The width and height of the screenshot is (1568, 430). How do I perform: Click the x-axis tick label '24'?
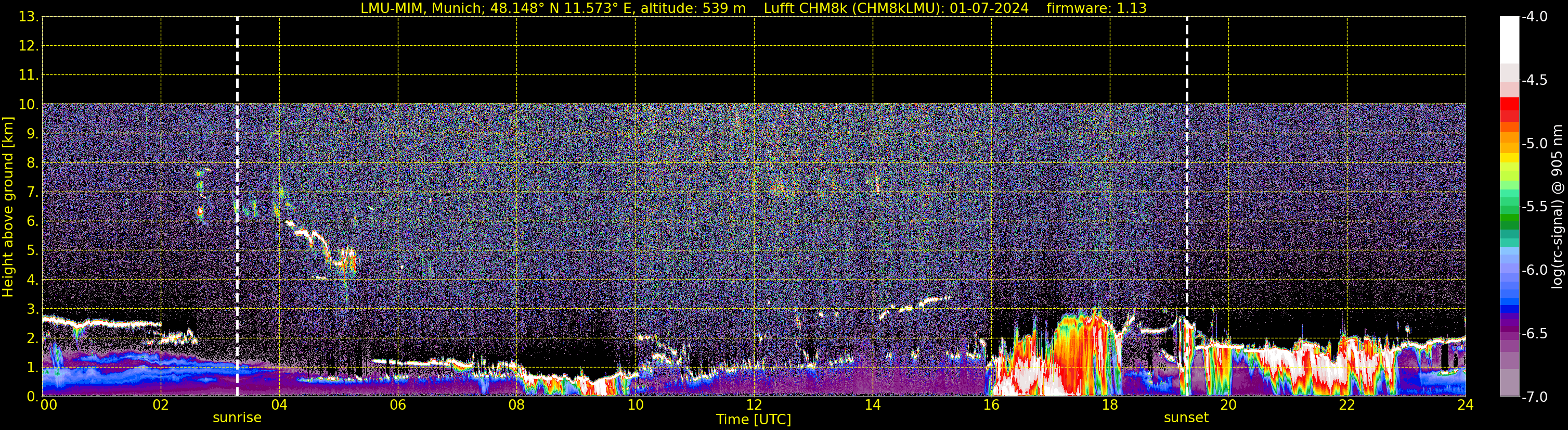[1466, 405]
